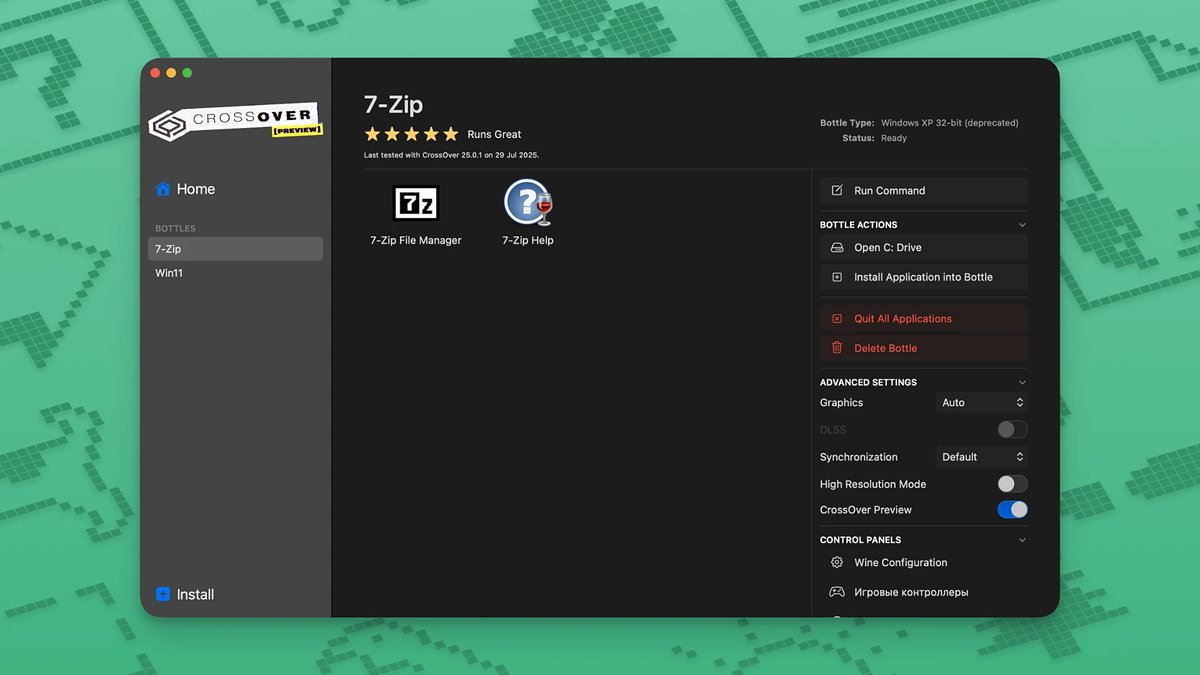Screen dimensions: 1200x675
Task: Launch the 7-Zip Help icon
Action: coord(527,203)
